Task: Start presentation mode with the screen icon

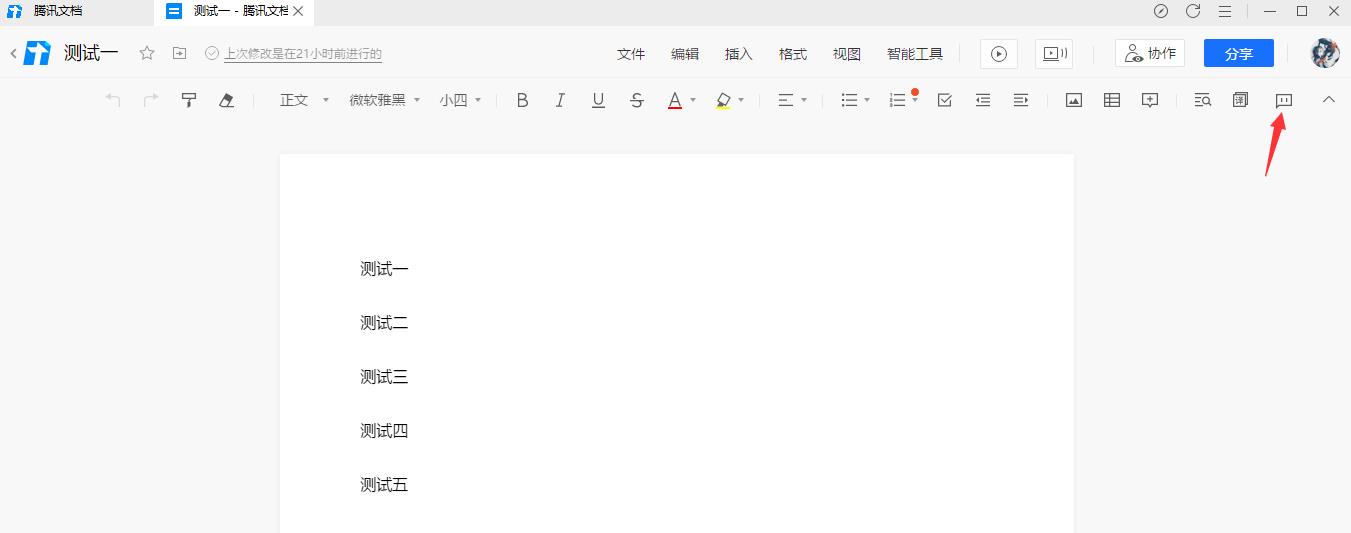Action: pos(1054,54)
